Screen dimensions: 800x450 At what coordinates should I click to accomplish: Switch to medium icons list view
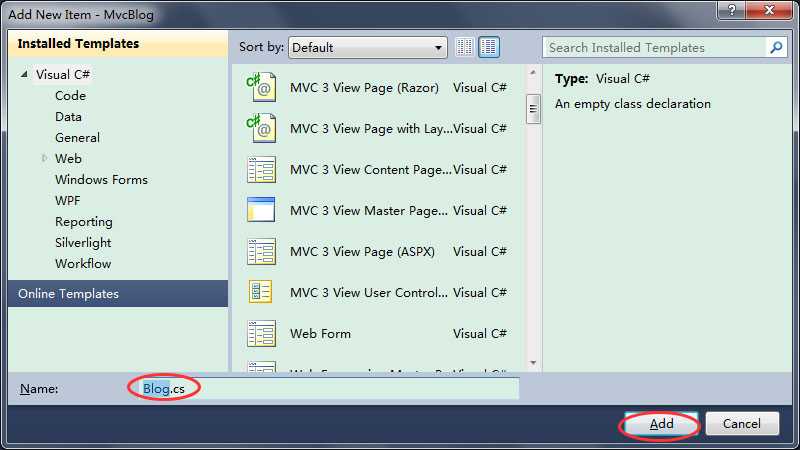(x=488, y=47)
